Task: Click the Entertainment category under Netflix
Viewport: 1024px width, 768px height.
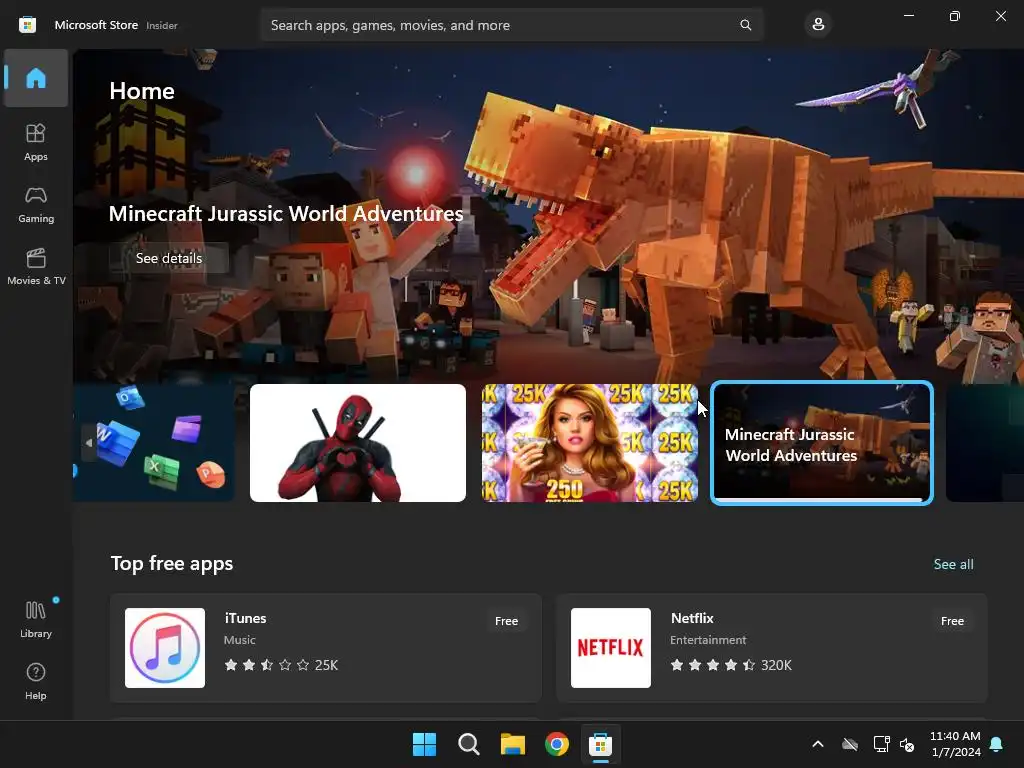Action: point(708,640)
